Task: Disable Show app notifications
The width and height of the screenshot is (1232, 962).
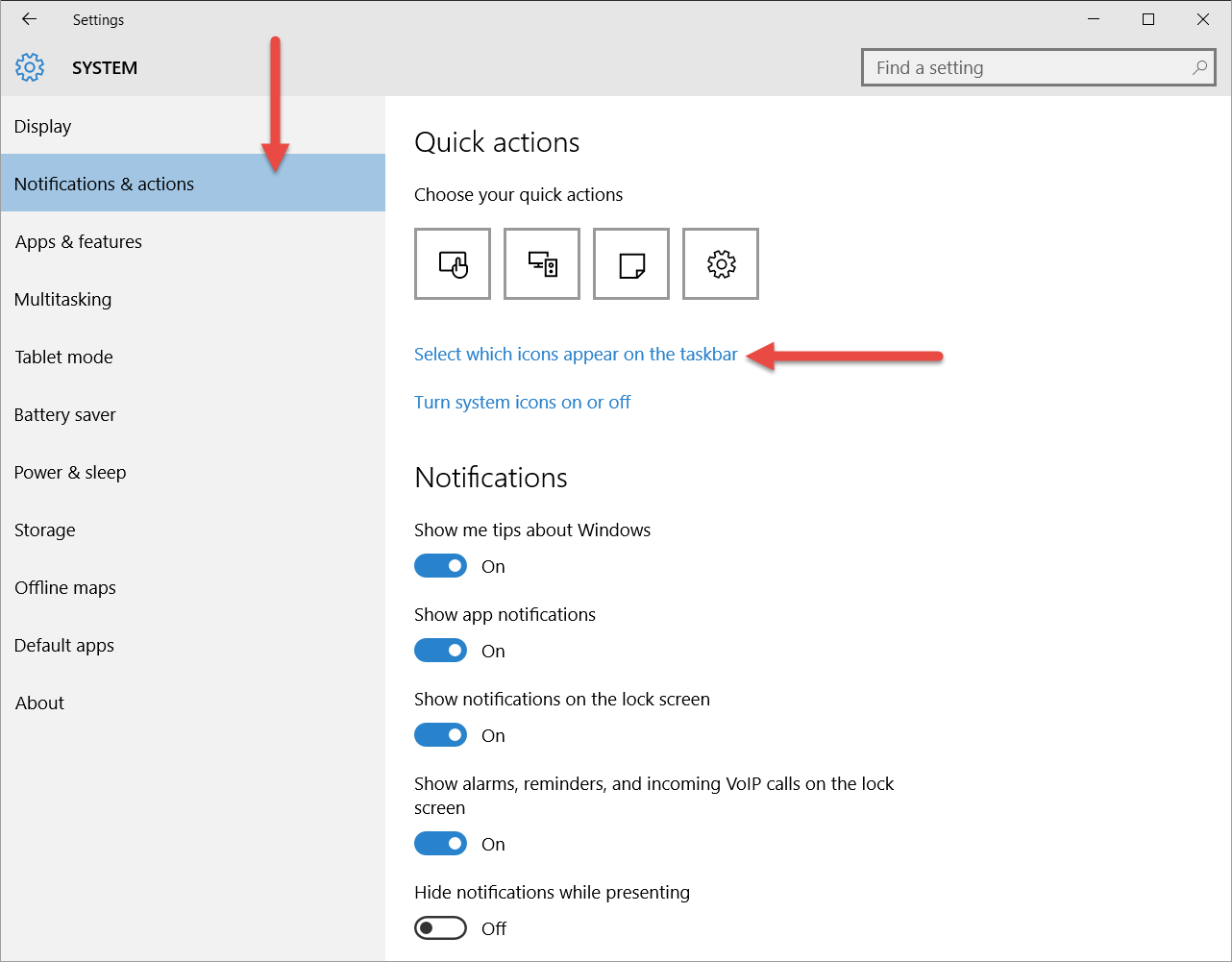Action: point(440,650)
